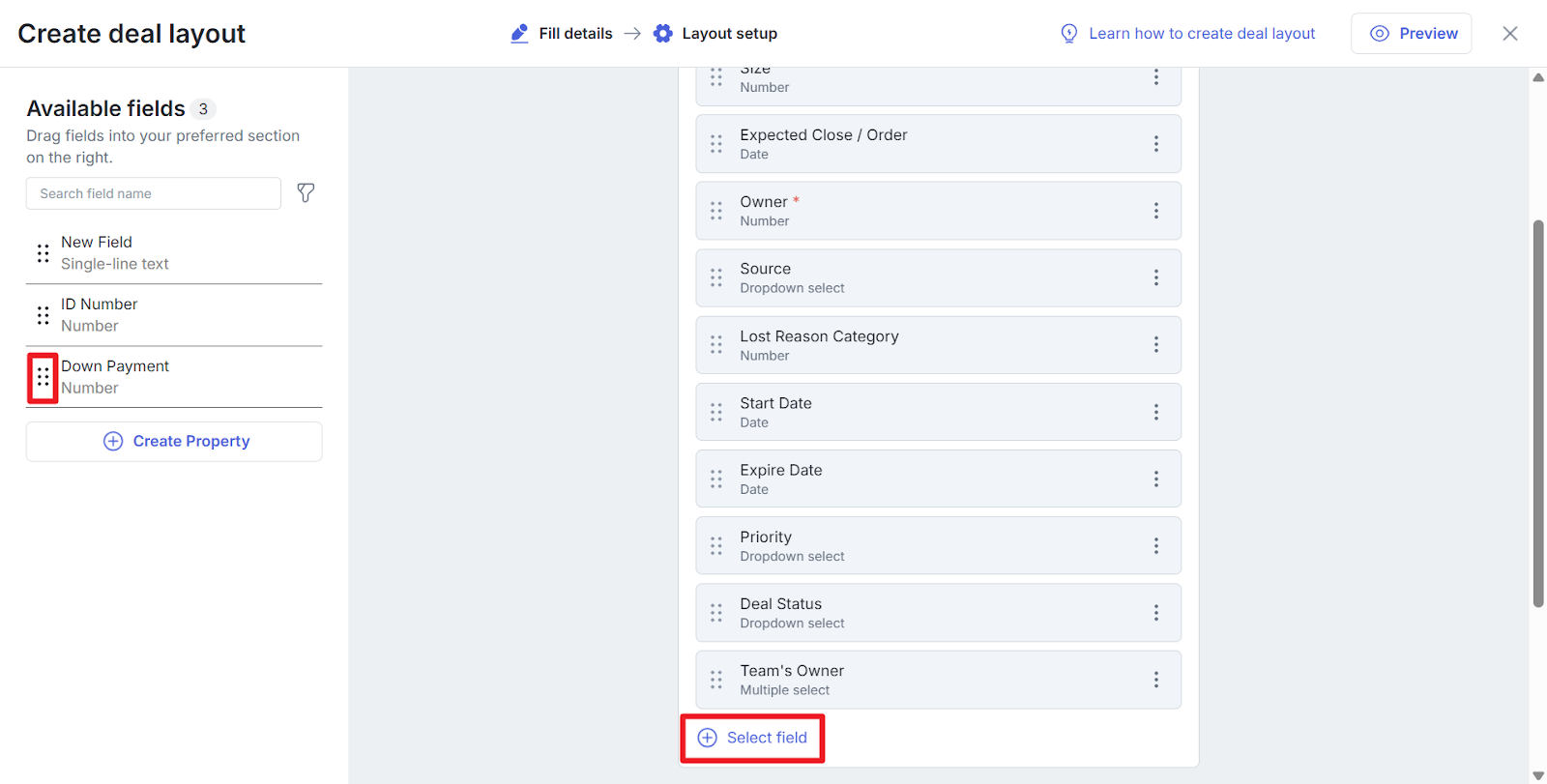The image size is (1547, 784).
Task: Click the drag handle on the Priority row
Action: coord(716,546)
